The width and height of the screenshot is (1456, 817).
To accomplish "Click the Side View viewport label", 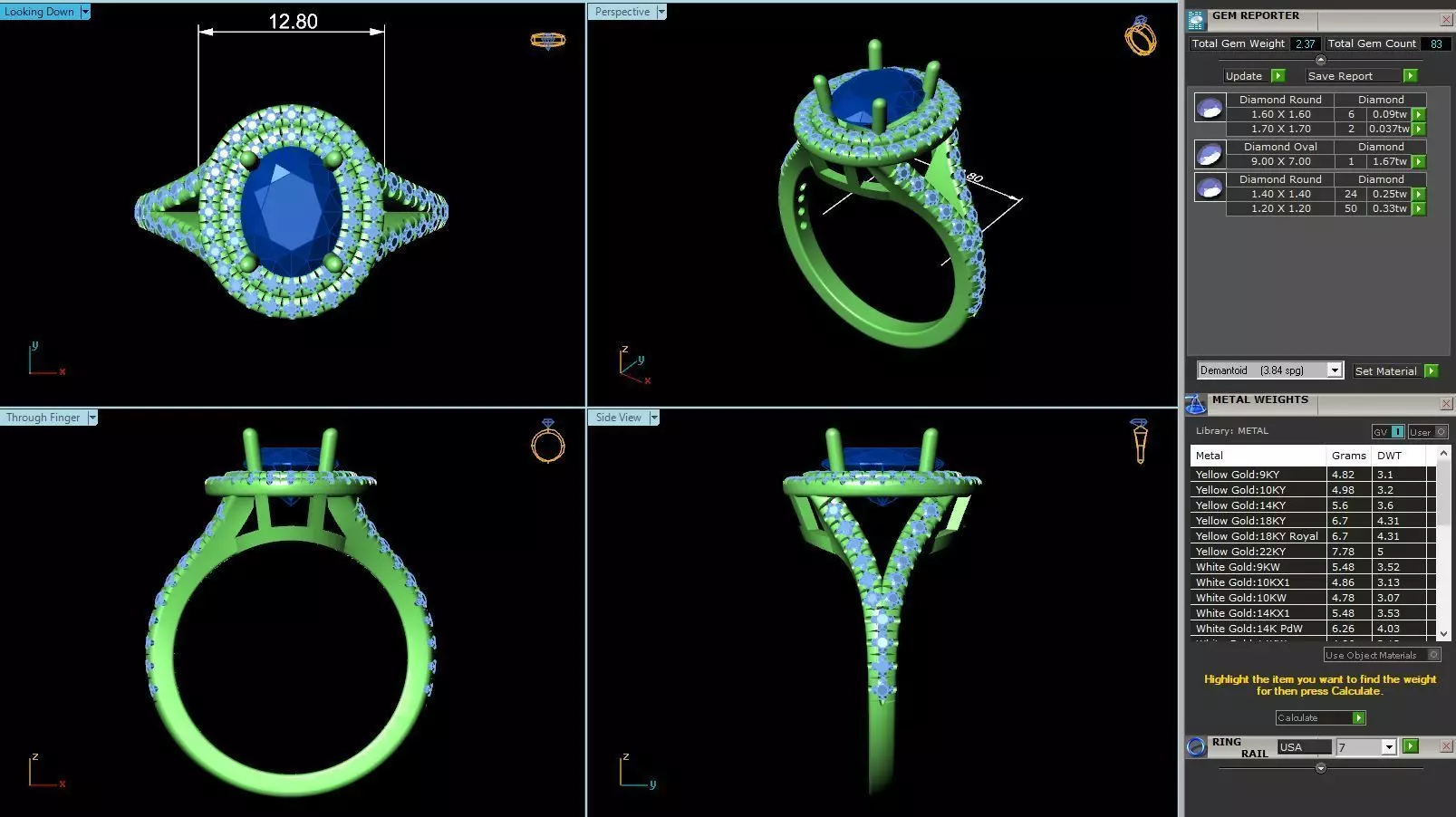I will [x=619, y=418].
